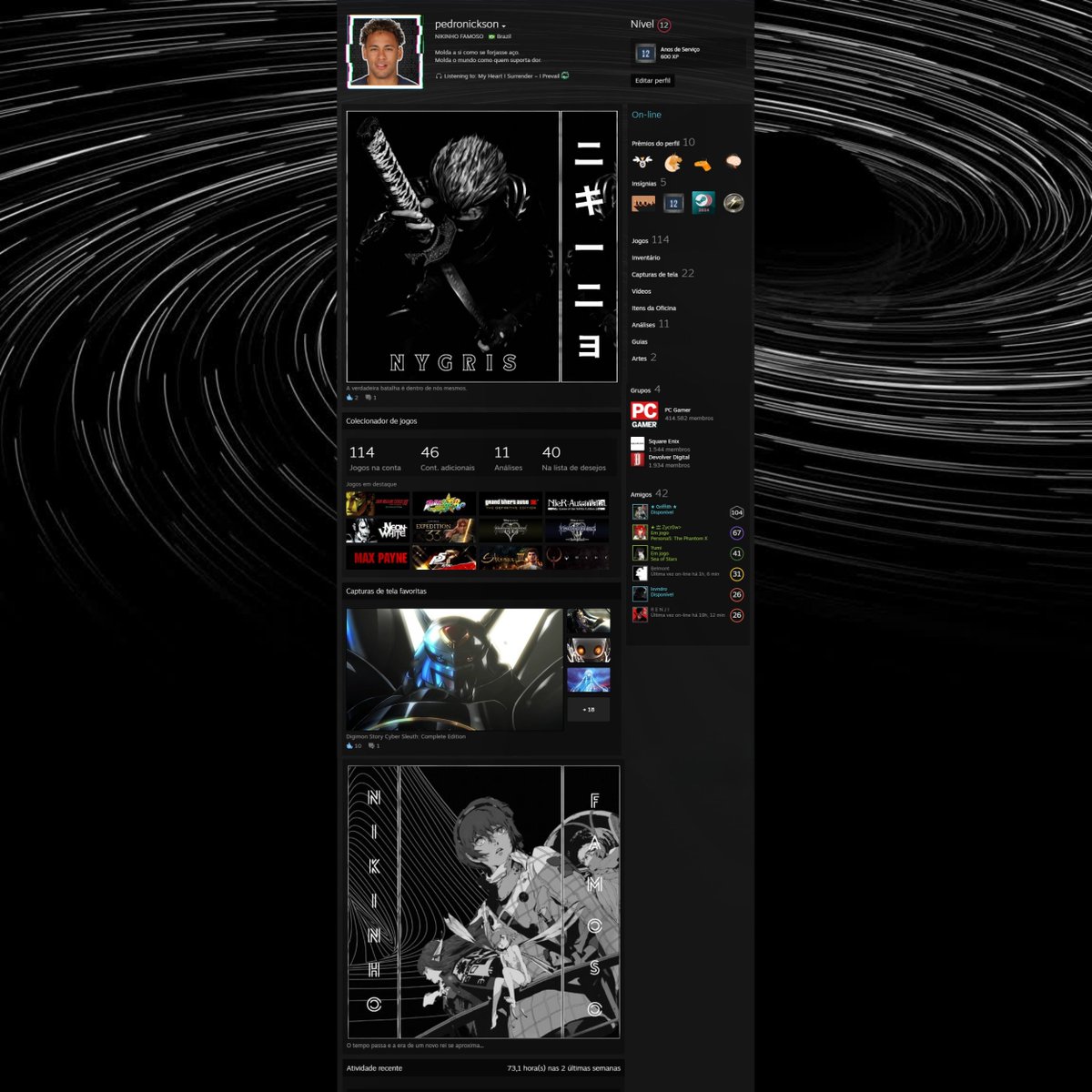Expand the pedronickson name history arrow

pyautogui.click(x=504, y=25)
